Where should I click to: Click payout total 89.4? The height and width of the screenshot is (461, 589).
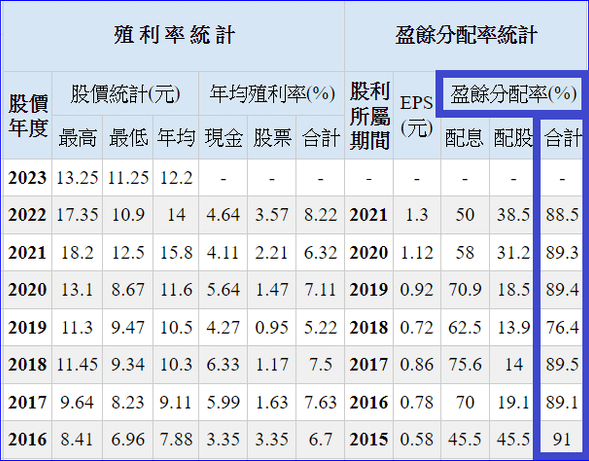point(562,290)
